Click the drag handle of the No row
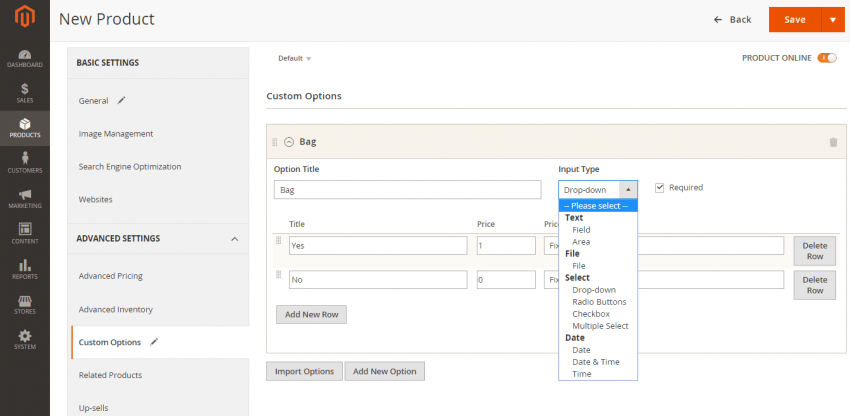Image resolution: width=850 pixels, height=416 pixels. click(x=279, y=274)
